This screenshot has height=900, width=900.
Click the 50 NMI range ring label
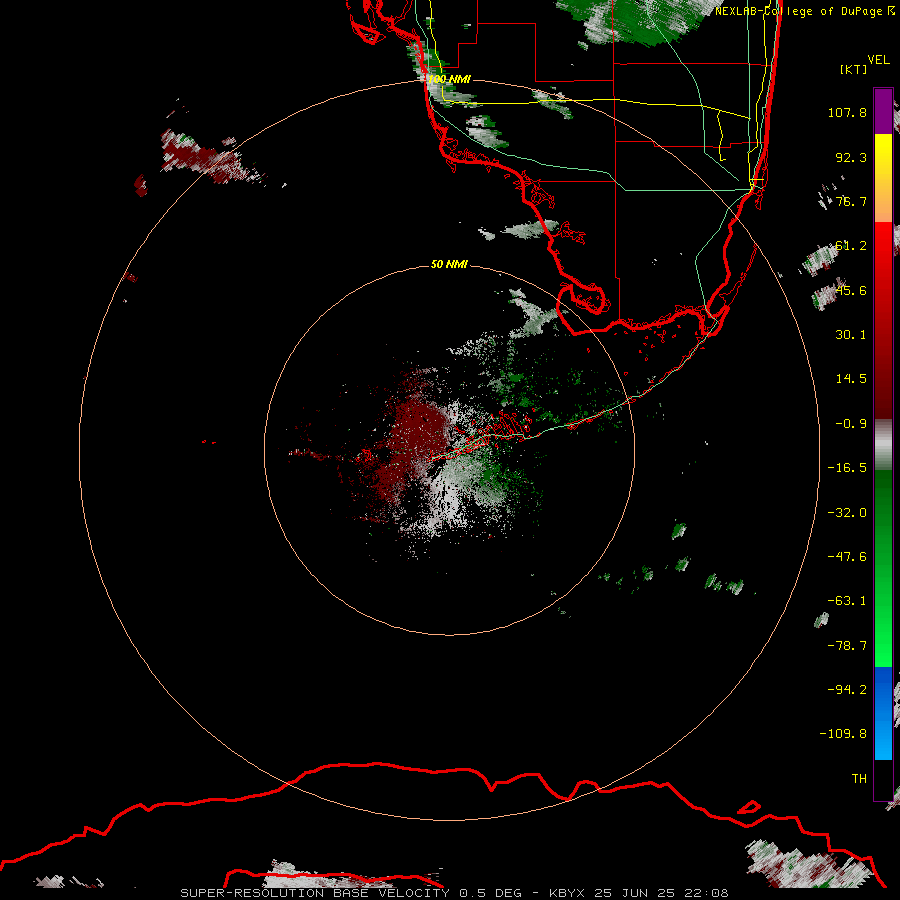(x=449, y=264)
